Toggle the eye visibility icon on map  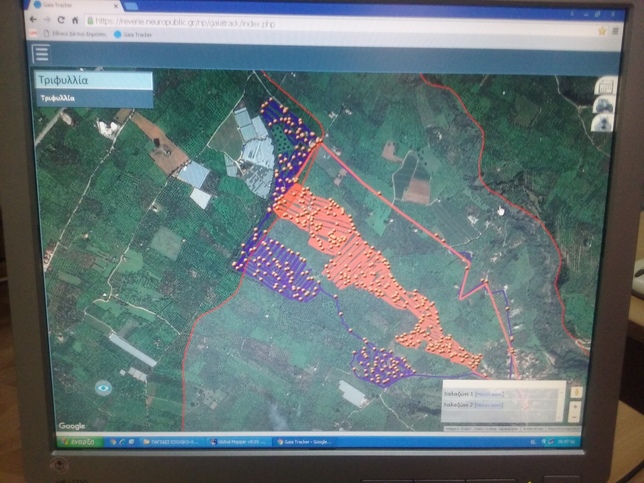(103, 387)
